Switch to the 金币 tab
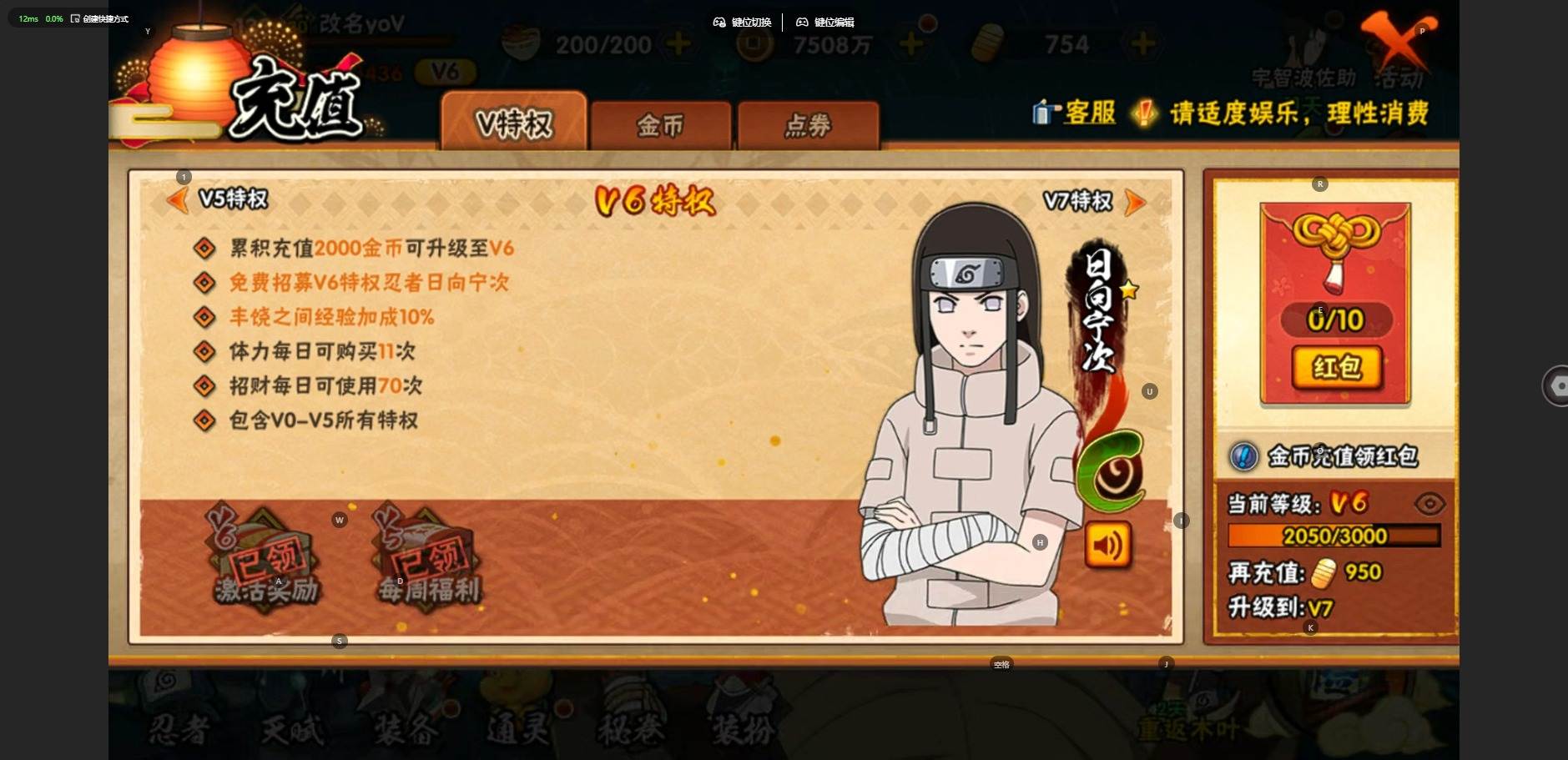The image size is (1568, 760). click(x=660, y=125)
